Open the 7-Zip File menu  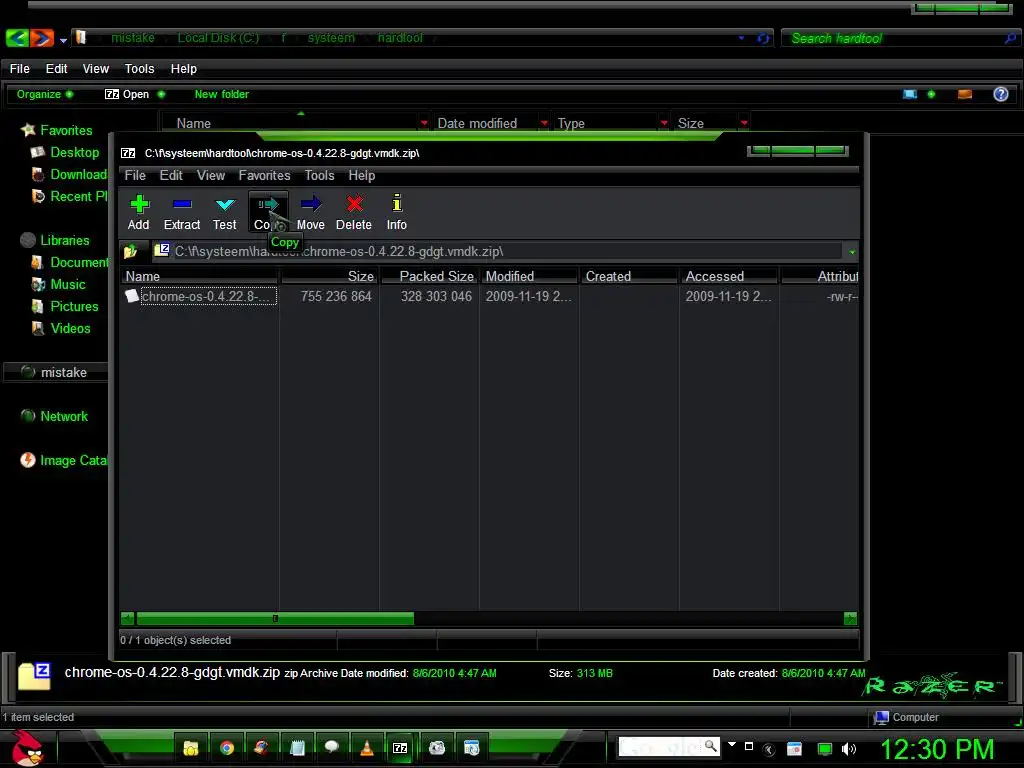tap(135, 176)
